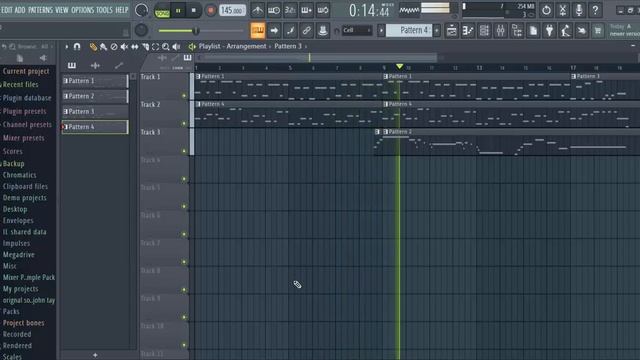Mute Track 2 with its green dot
Image resolution: width=640 pixels, height=360 pixels.
click(184, 123)
